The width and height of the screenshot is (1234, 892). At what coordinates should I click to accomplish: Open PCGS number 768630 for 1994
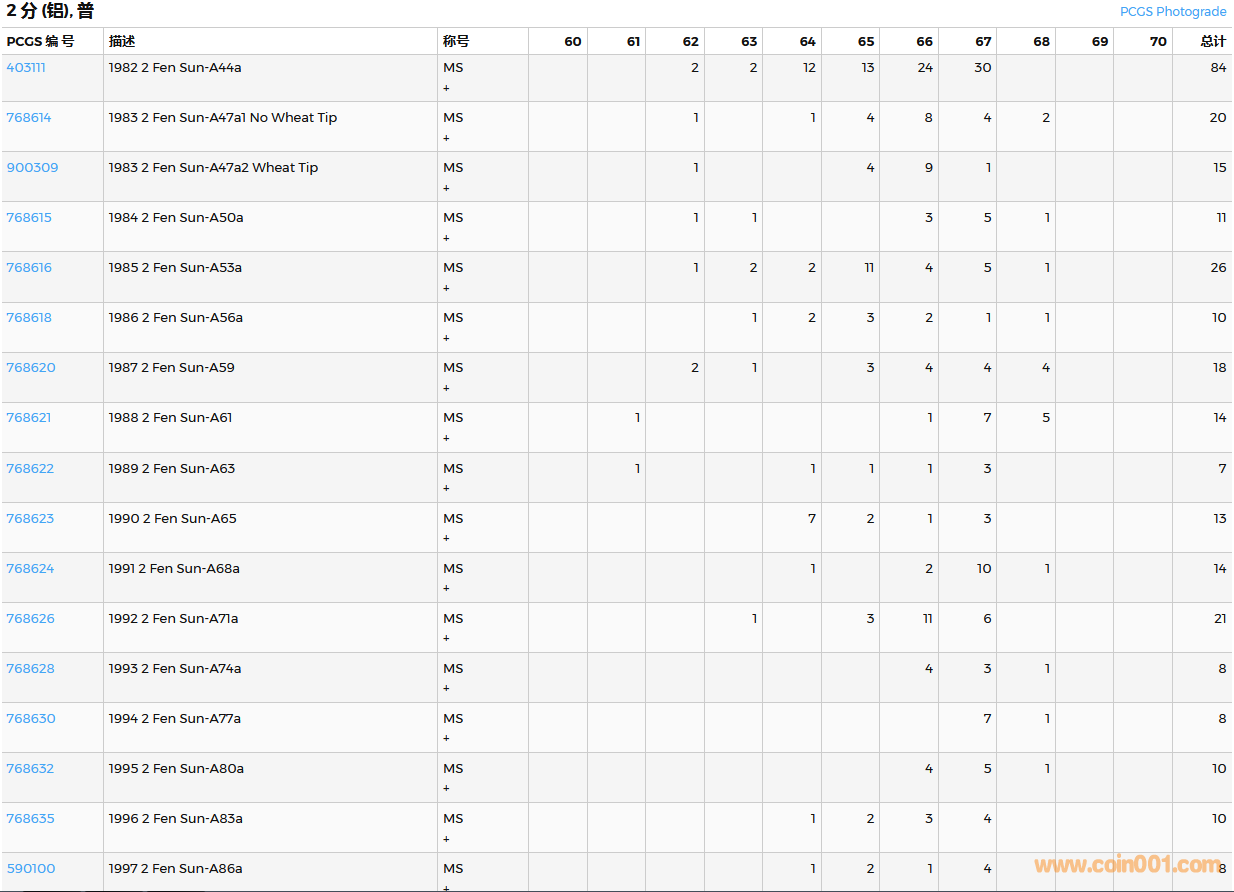pyautogui.click(x=31, y=719)
